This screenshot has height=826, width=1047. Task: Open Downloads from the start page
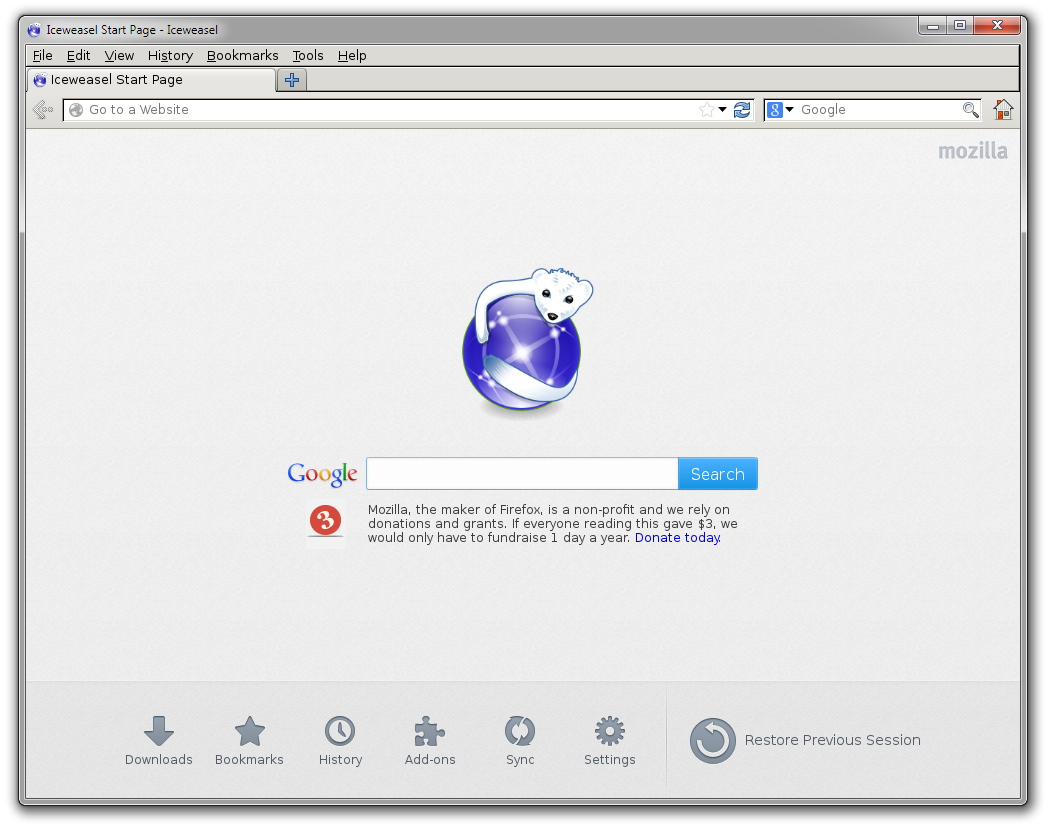pyautogui.click(x=158, y=741)
